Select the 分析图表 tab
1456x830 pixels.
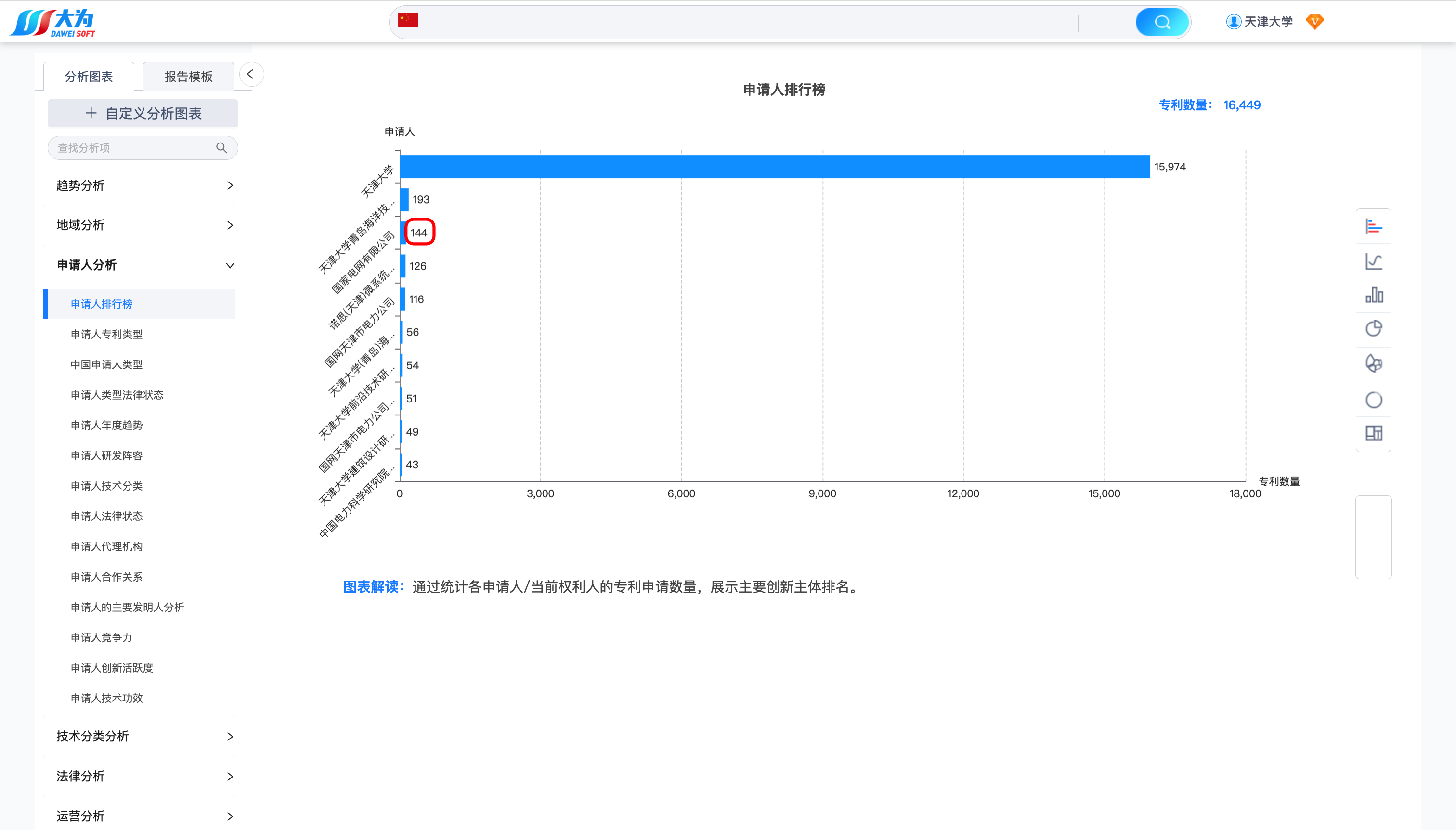point(89,77)
